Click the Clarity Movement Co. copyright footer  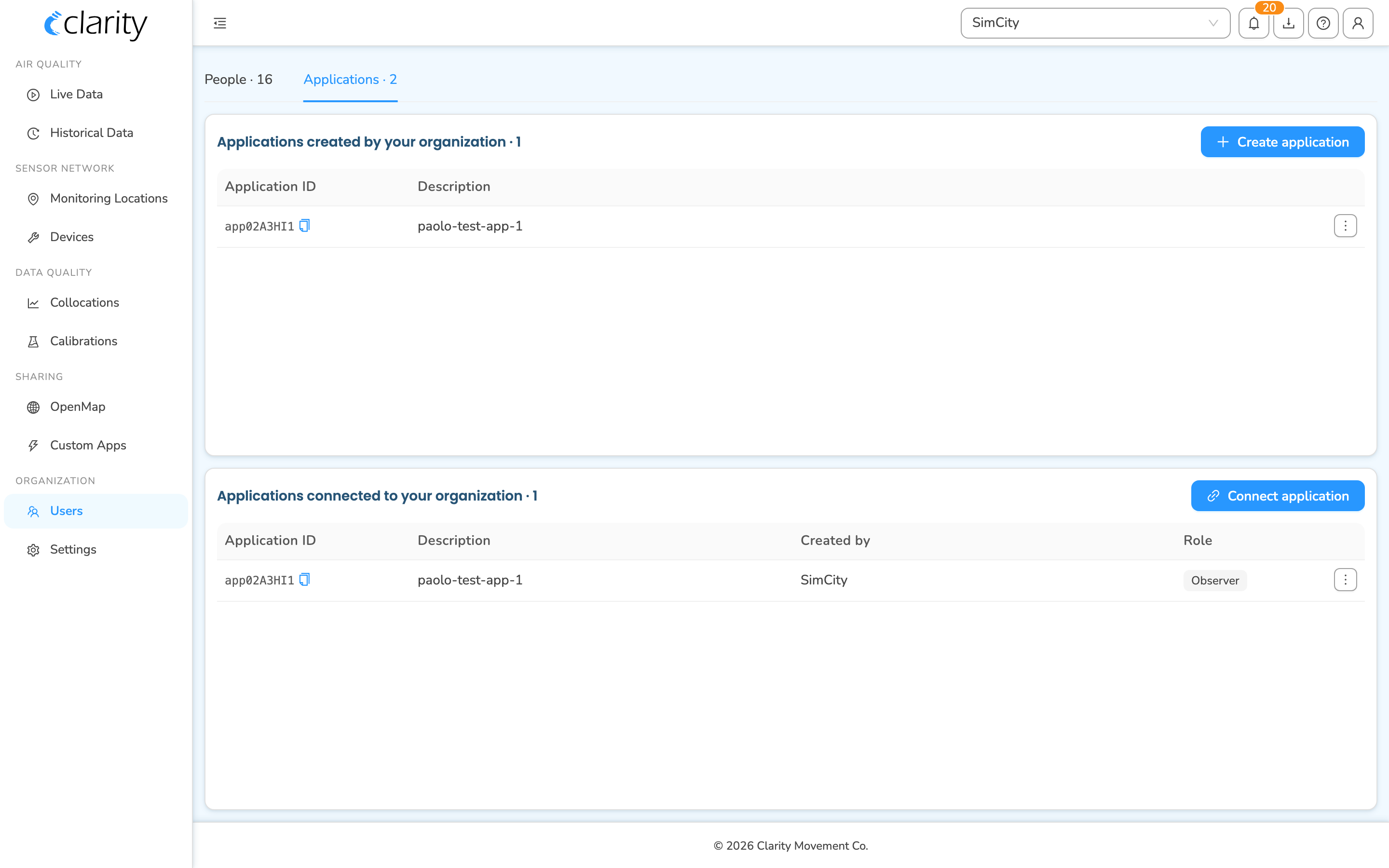pyautogui.click(x=790, y=846)
